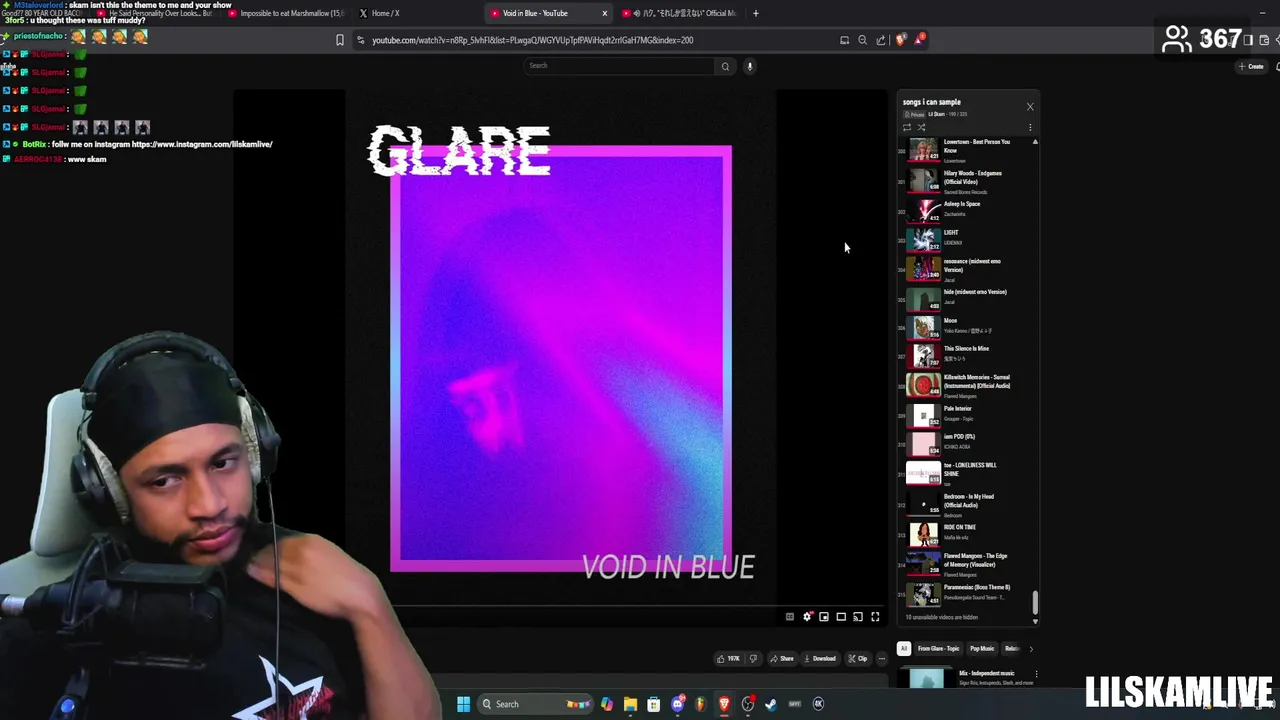This screenshot has height=720, width=1280.
Task: Click the share icon in the address bar
Action: point(881,40)
